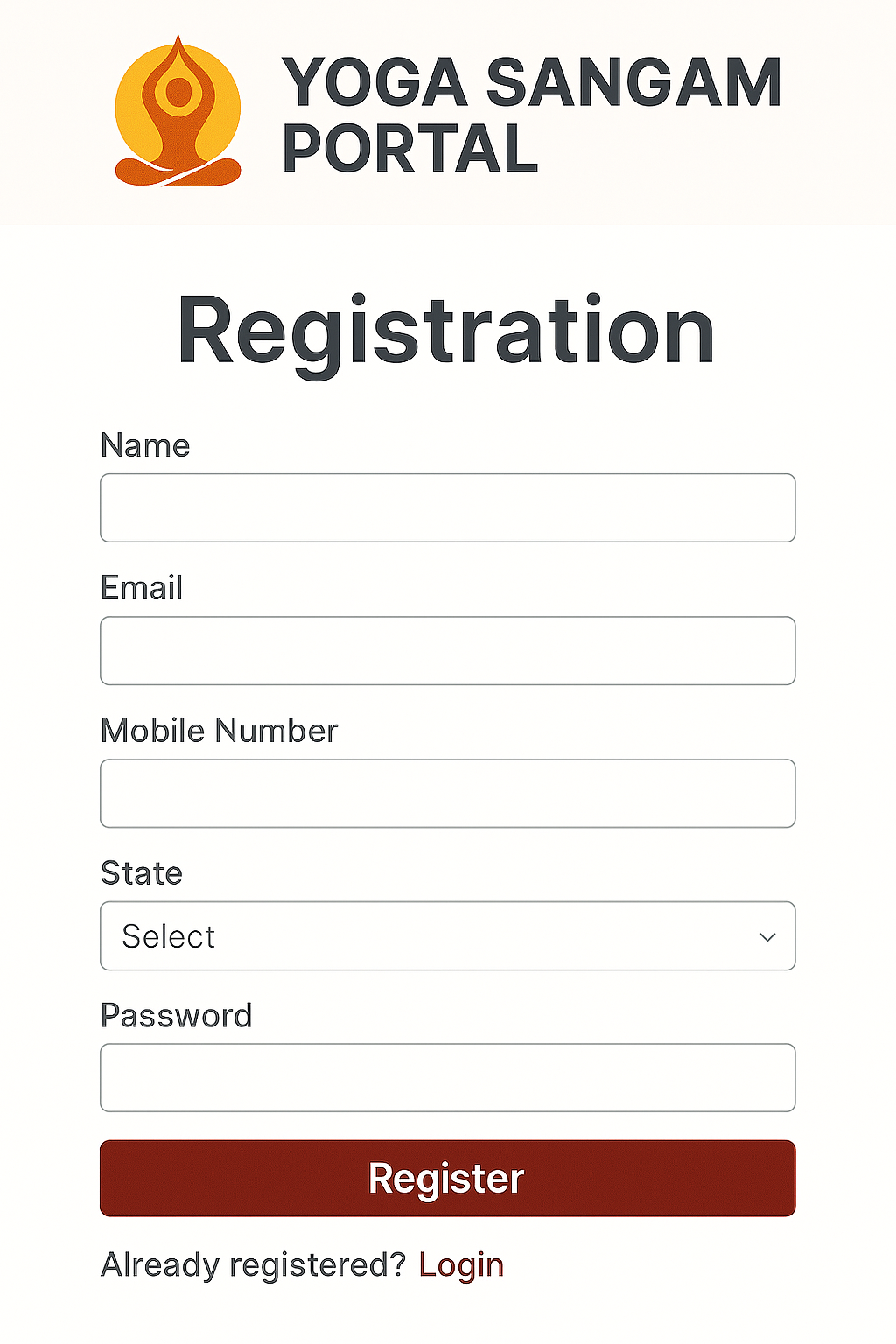Click the State field label
896x1344 pixels.
click(142, 873)
